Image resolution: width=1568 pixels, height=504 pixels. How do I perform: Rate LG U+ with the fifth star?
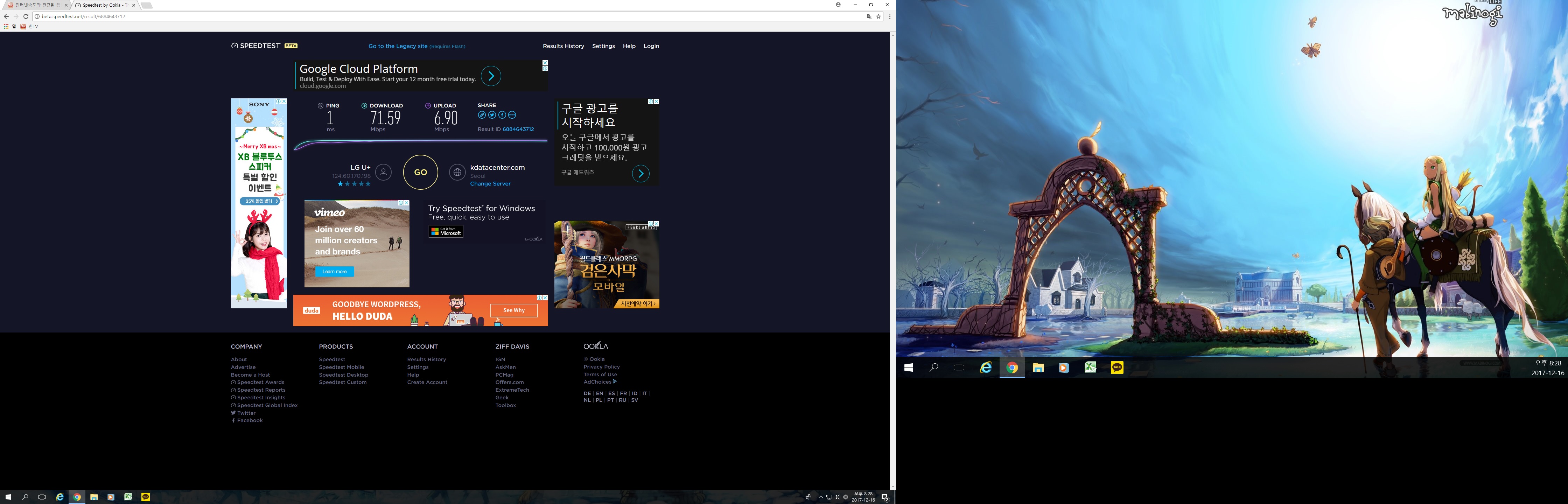(367, 184)
